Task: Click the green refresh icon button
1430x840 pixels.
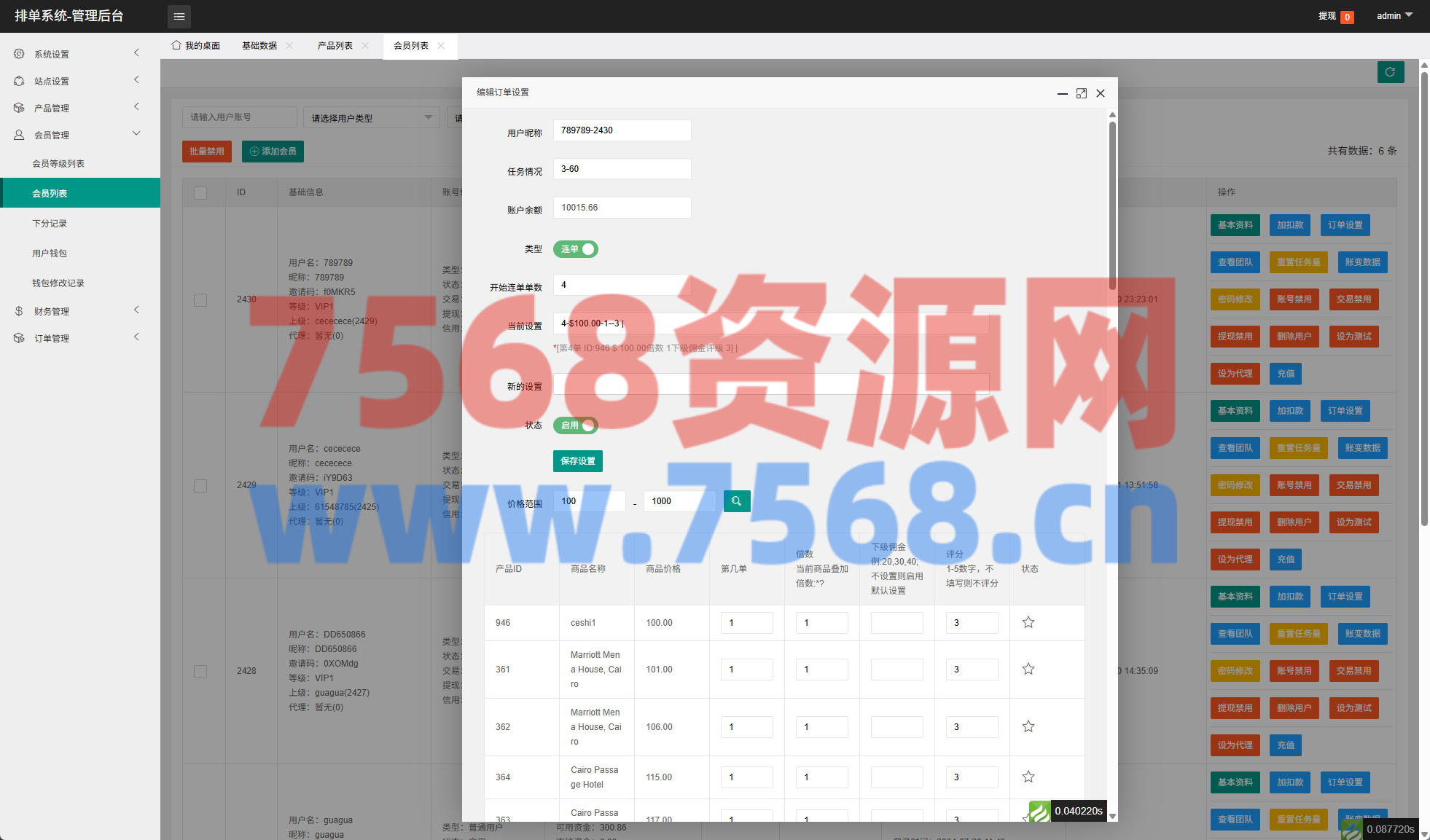Action: tap(1390, 72)
